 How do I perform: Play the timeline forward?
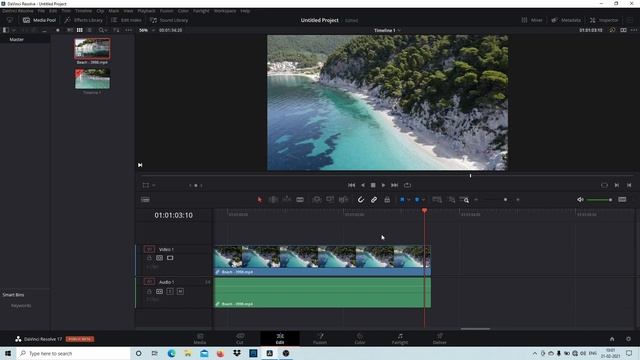pyautogui.click(x=383, y=185)
